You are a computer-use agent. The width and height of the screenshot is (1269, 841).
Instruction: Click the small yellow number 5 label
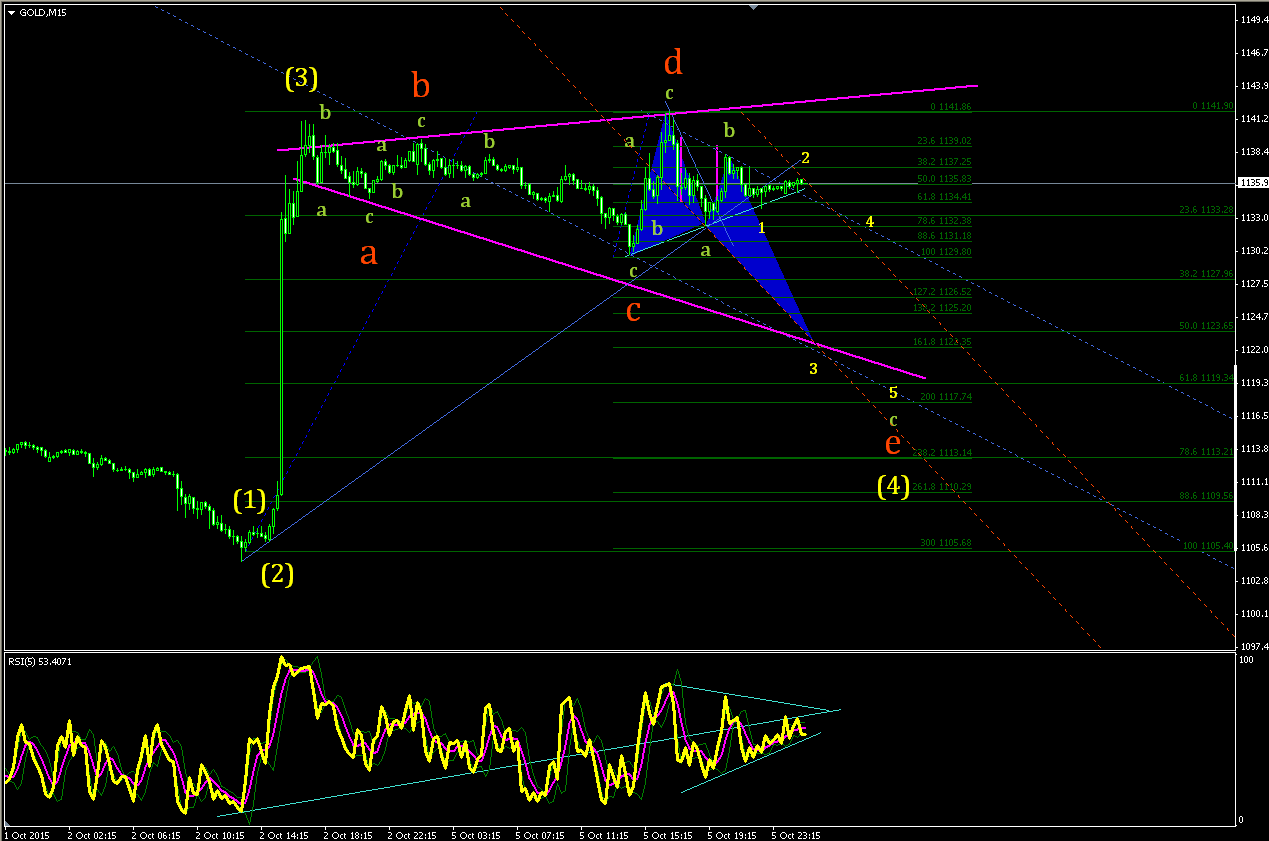tap(893, 392)
